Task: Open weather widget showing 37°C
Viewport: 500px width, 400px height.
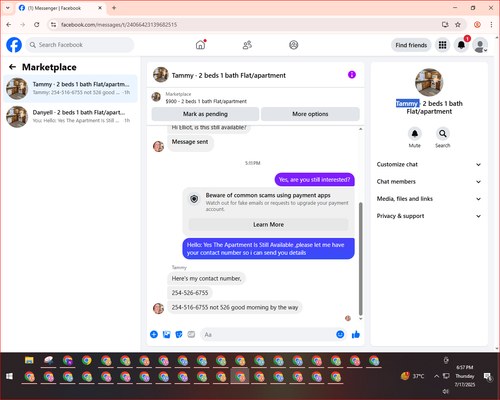Action: [413, 376]
